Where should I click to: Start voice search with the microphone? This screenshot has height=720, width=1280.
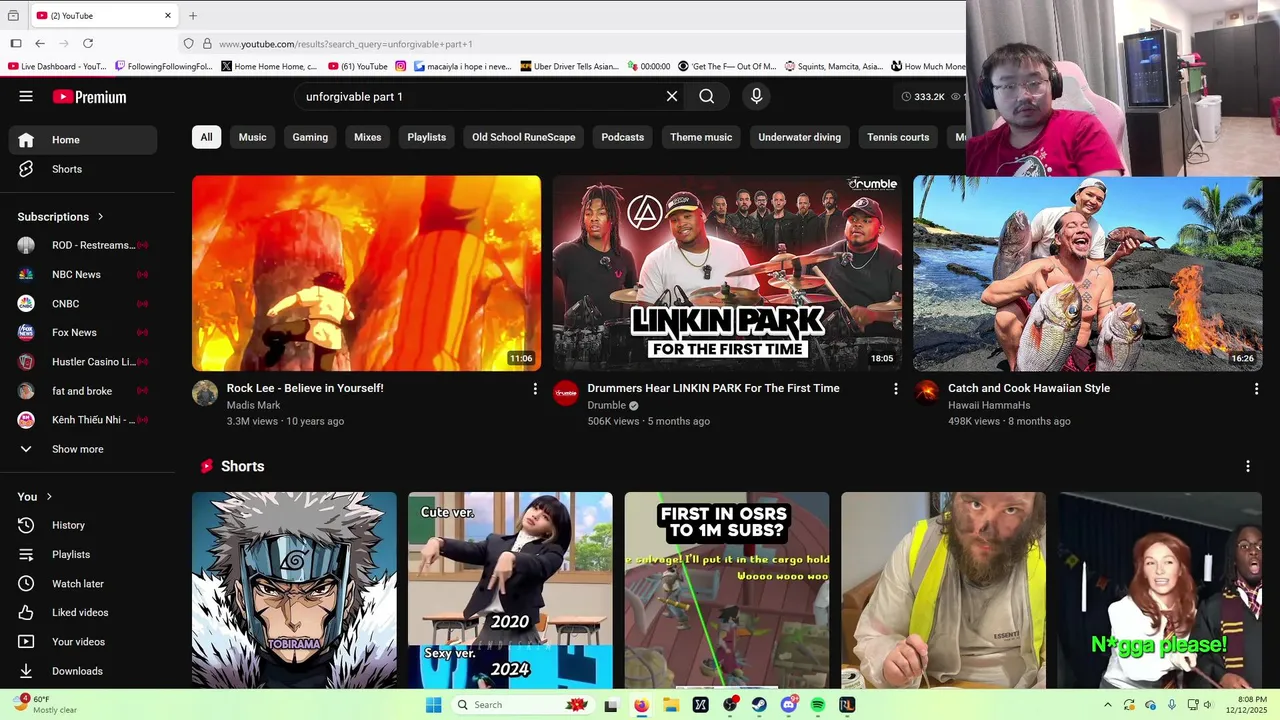[756, 96]
